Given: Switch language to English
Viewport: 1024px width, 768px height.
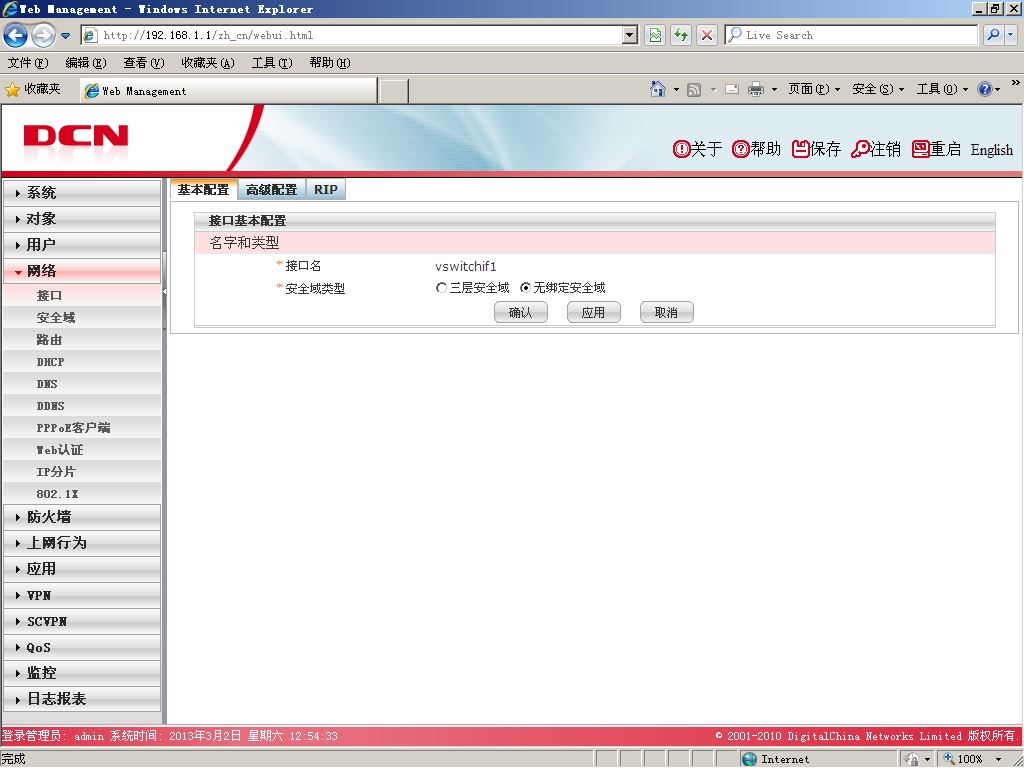Looking at the screenshot, I should click(x=991, y=150).
